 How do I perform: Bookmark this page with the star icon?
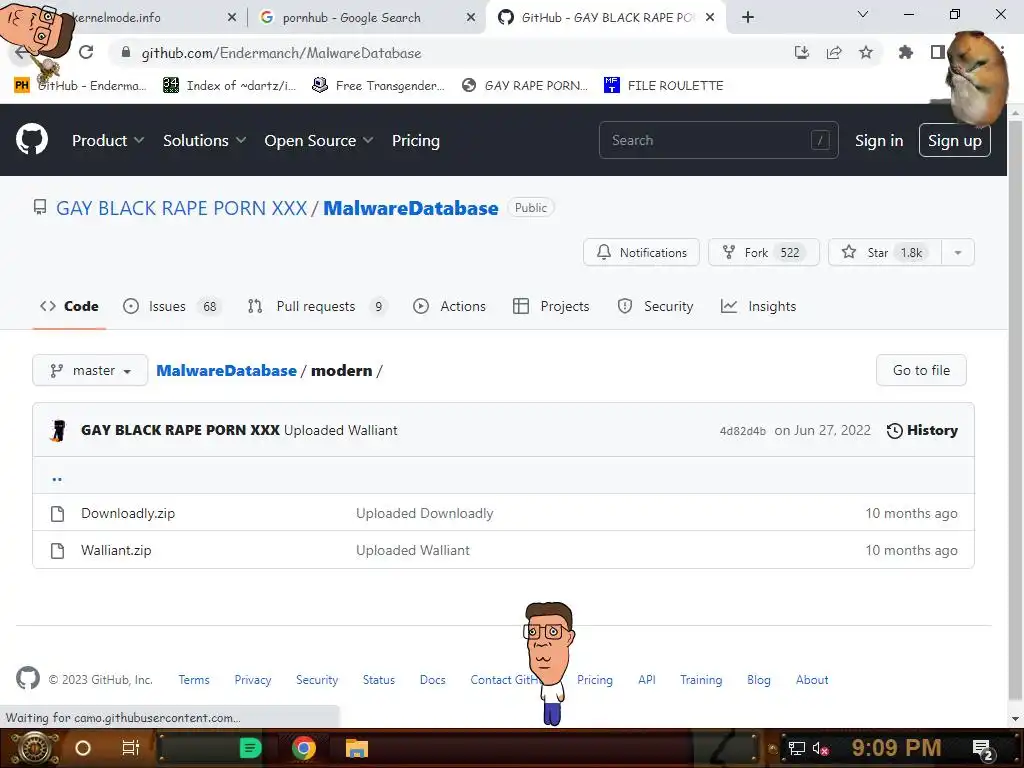click(866, 52)
